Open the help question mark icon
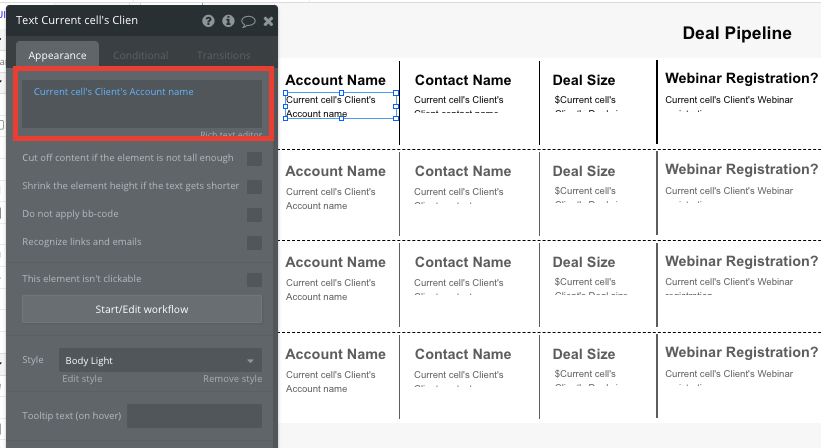This screenshot has width=821, height=448. tap(208, 21)
